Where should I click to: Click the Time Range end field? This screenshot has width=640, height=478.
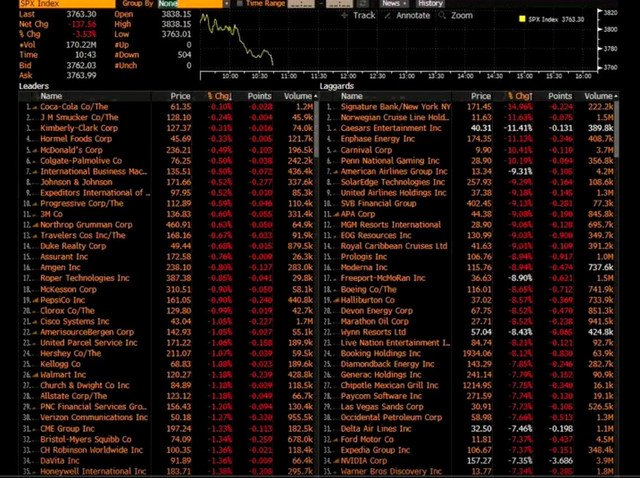[x=340, y=4]
